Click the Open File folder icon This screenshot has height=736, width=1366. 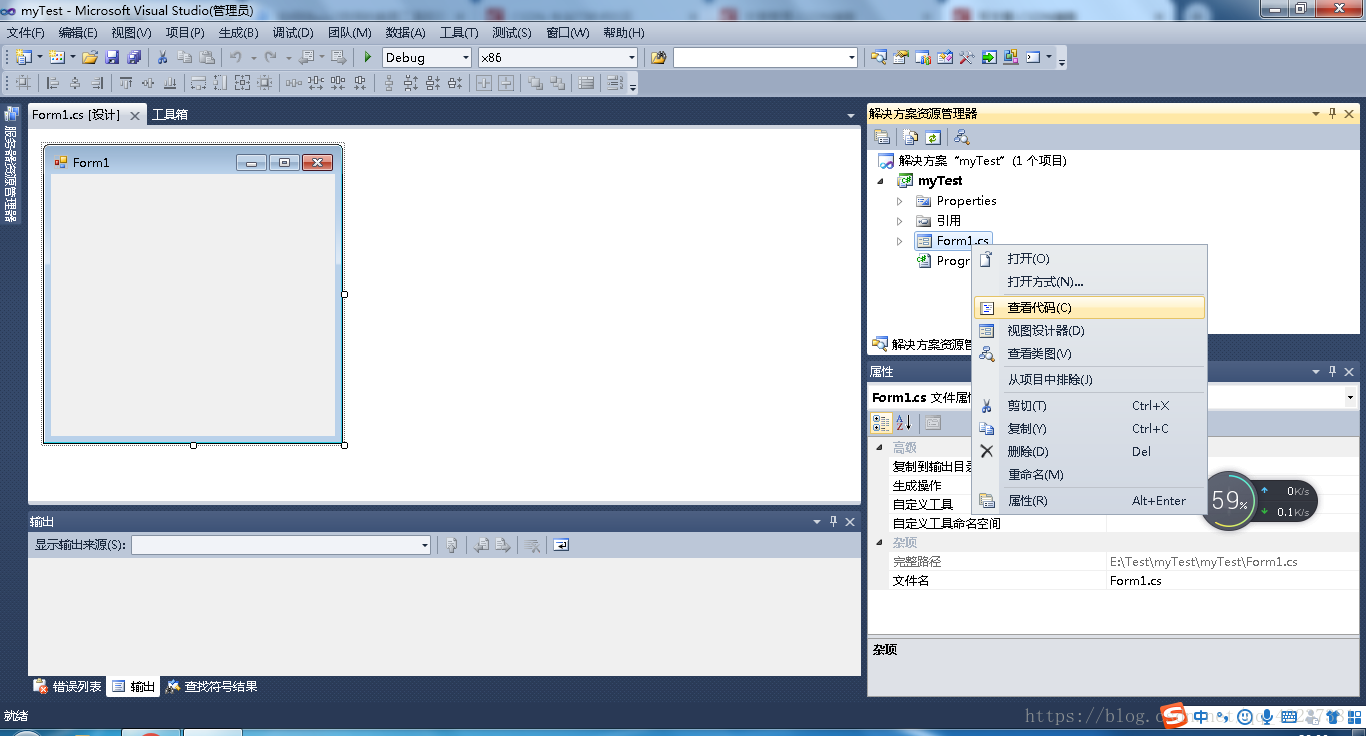click(x=90, y=57)
